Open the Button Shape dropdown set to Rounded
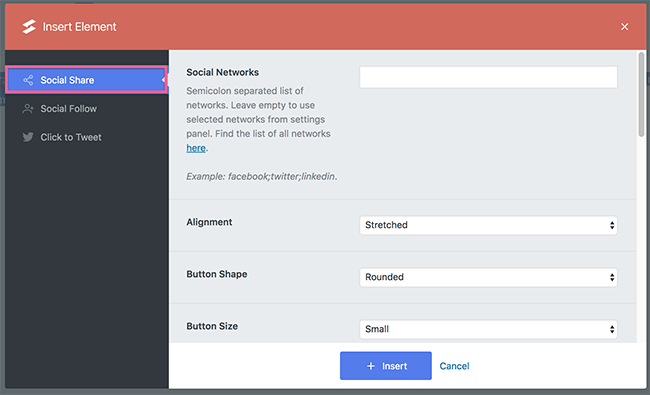 (488, 277)
